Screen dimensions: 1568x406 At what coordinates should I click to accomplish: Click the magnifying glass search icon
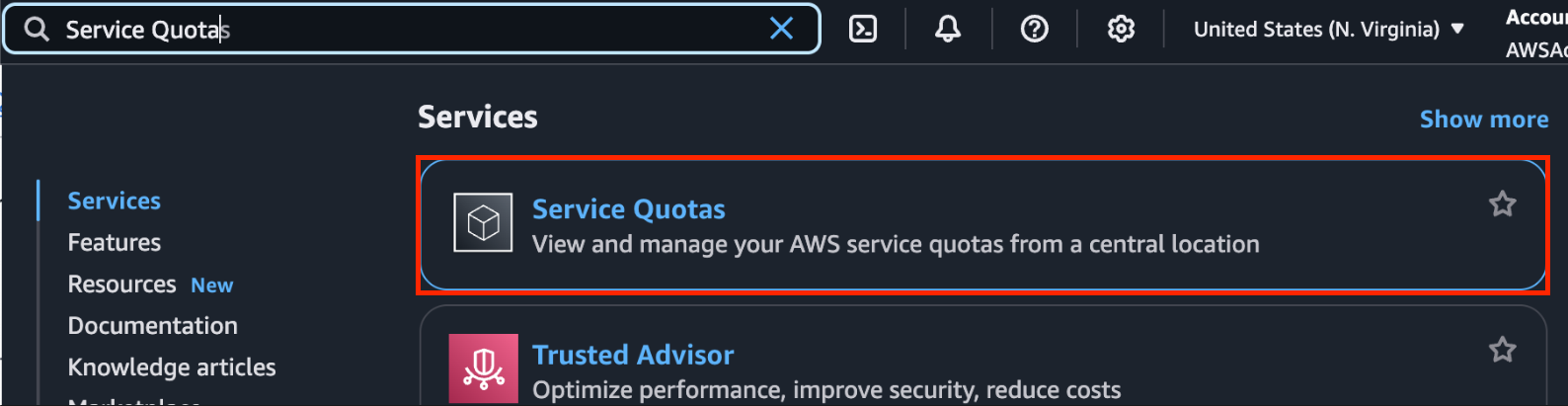point(37,30)
